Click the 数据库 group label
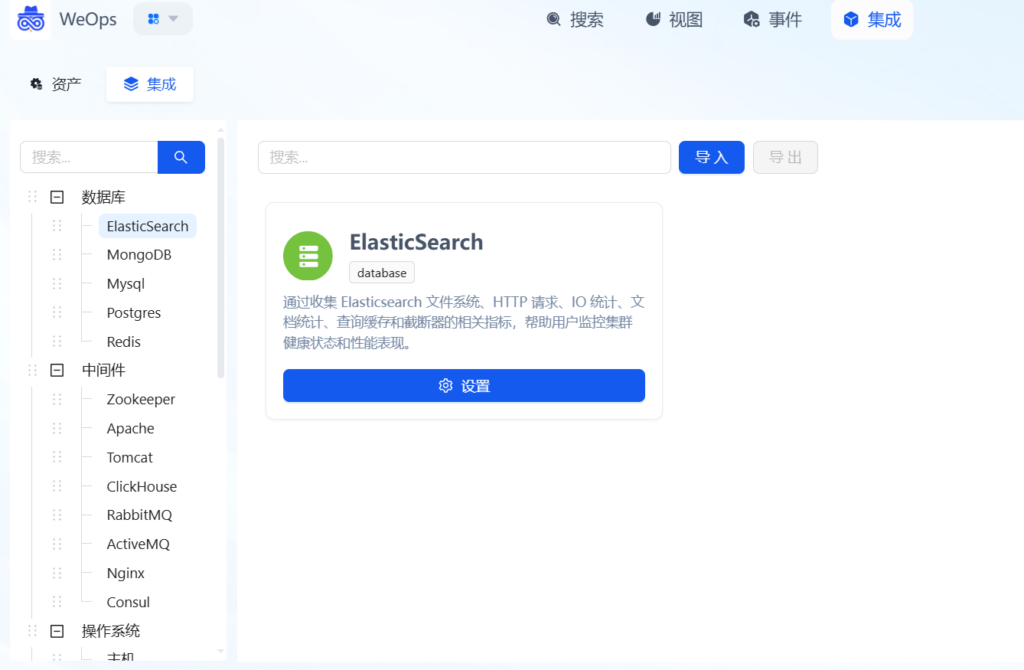This screenshot has height=670, width=1024. tap(103, 197)
